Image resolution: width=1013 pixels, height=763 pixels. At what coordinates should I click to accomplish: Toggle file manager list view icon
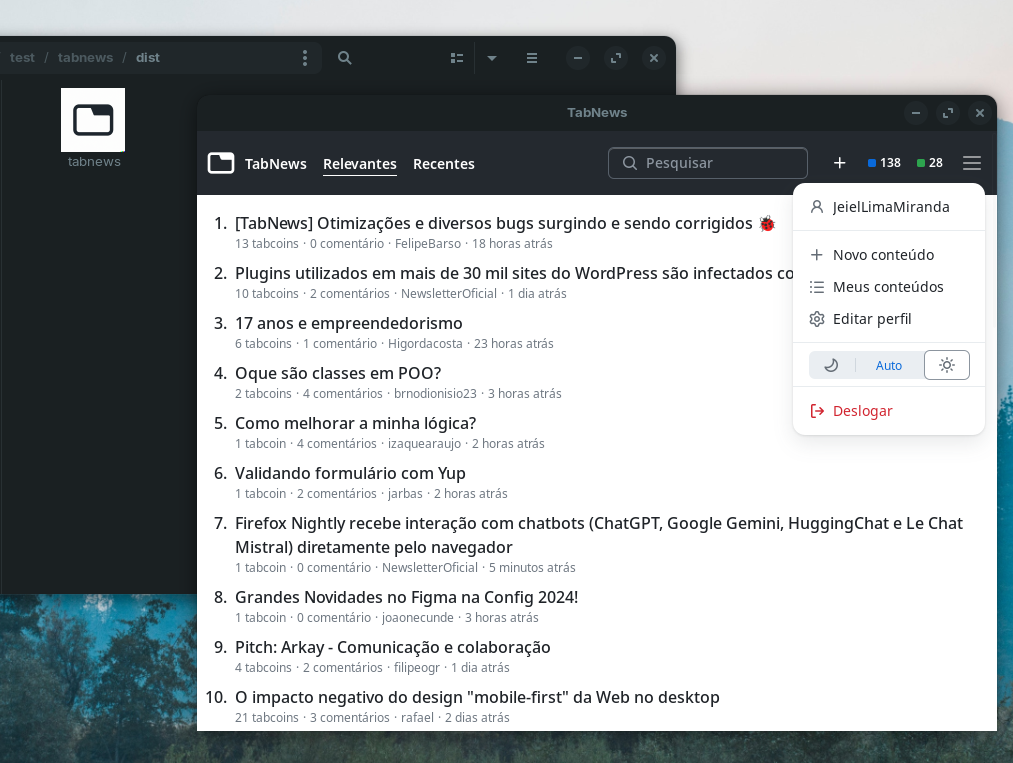click(x=457, y=58)
